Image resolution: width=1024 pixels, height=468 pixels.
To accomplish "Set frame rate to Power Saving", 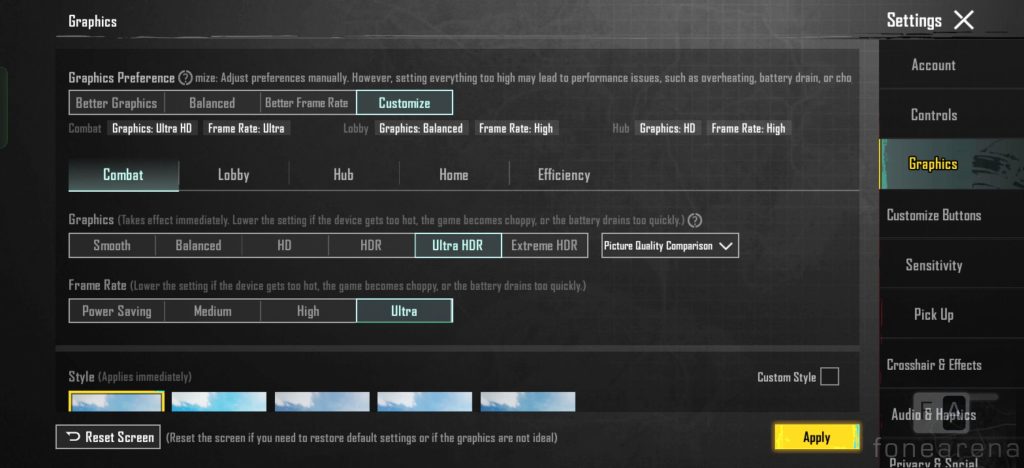I will point(117,311).
